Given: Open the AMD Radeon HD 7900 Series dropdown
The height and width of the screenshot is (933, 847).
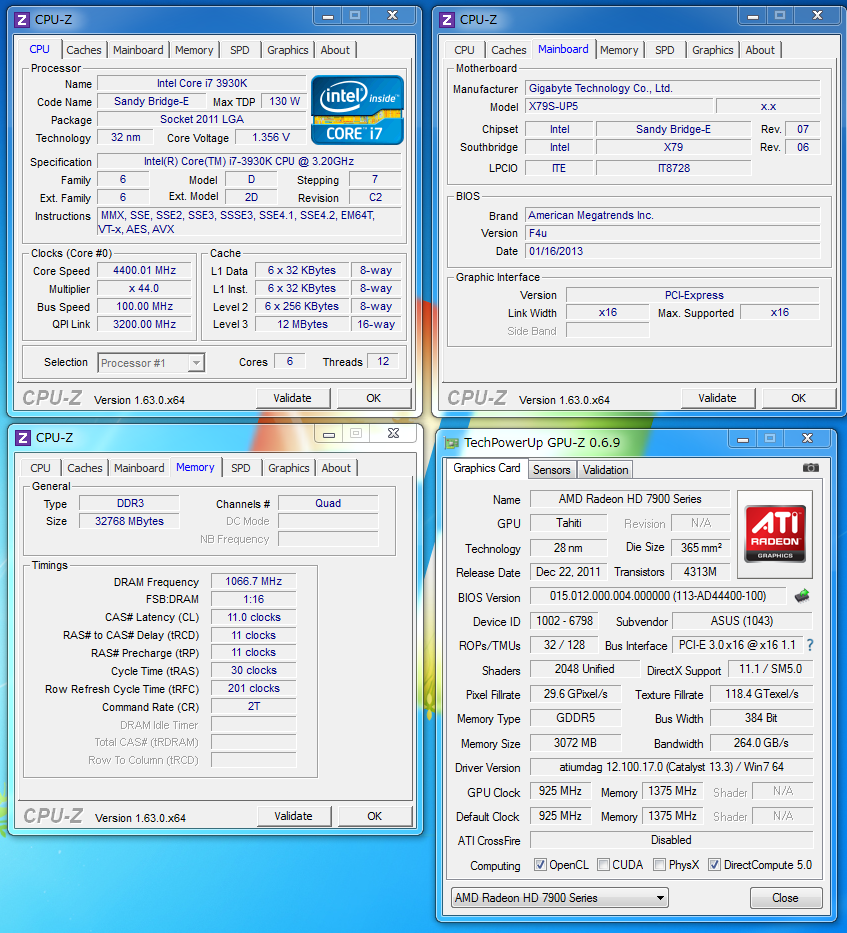Looking at the screenshot, I should tap(560, 898).
